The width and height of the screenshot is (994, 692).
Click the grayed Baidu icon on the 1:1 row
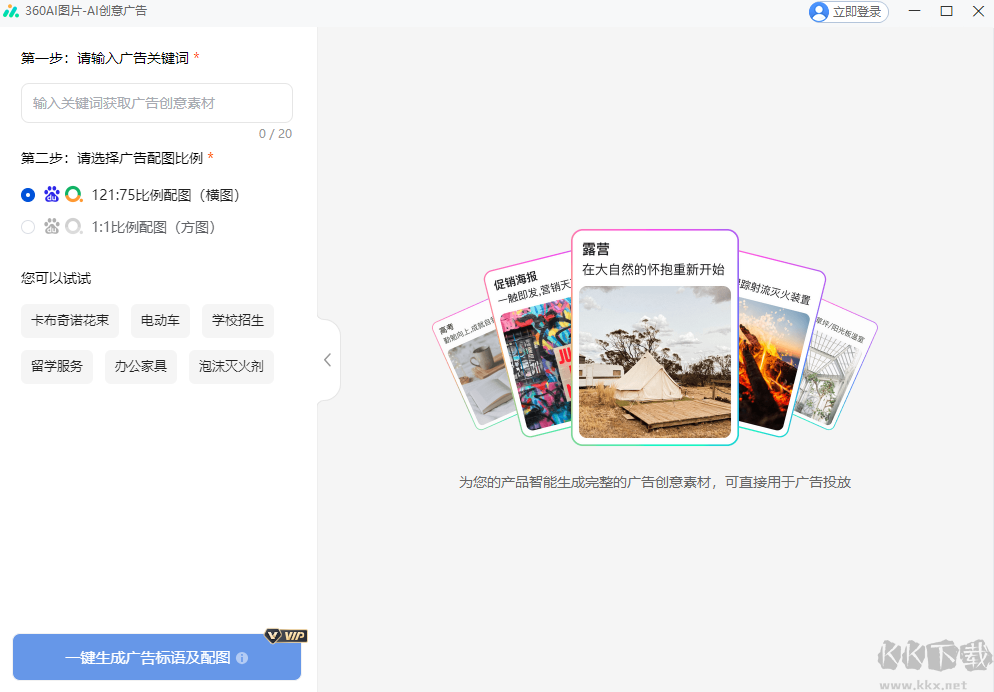(x=52, y=226)
